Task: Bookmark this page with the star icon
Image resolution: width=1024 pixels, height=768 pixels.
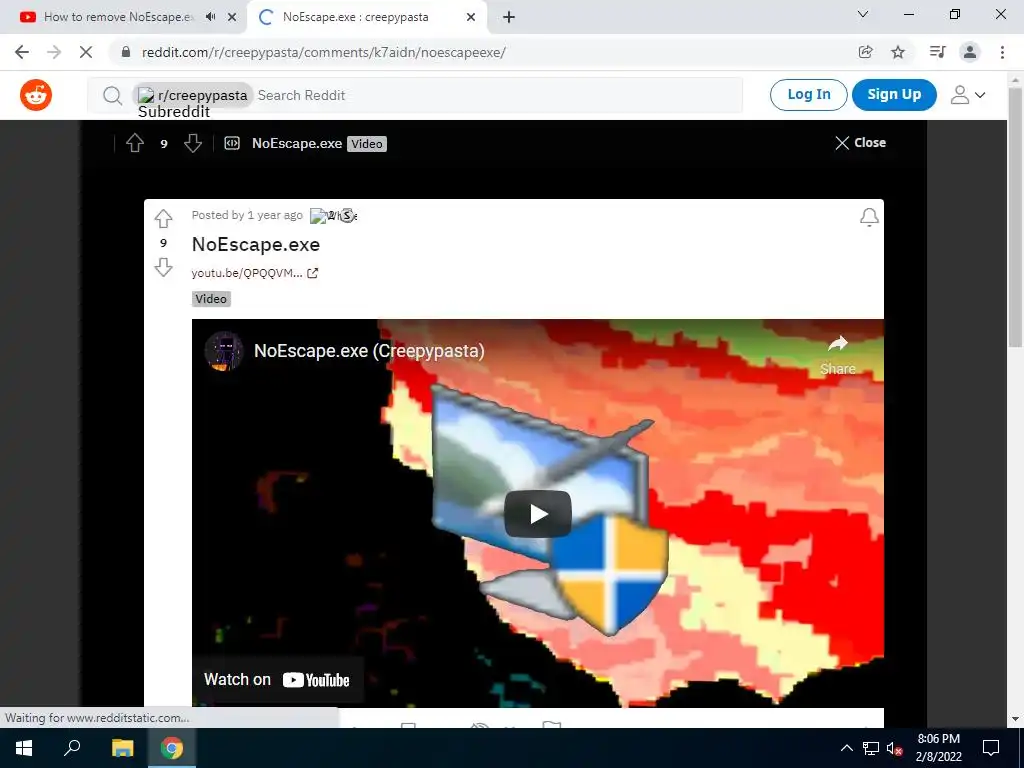Action: [x=898, y=52]
